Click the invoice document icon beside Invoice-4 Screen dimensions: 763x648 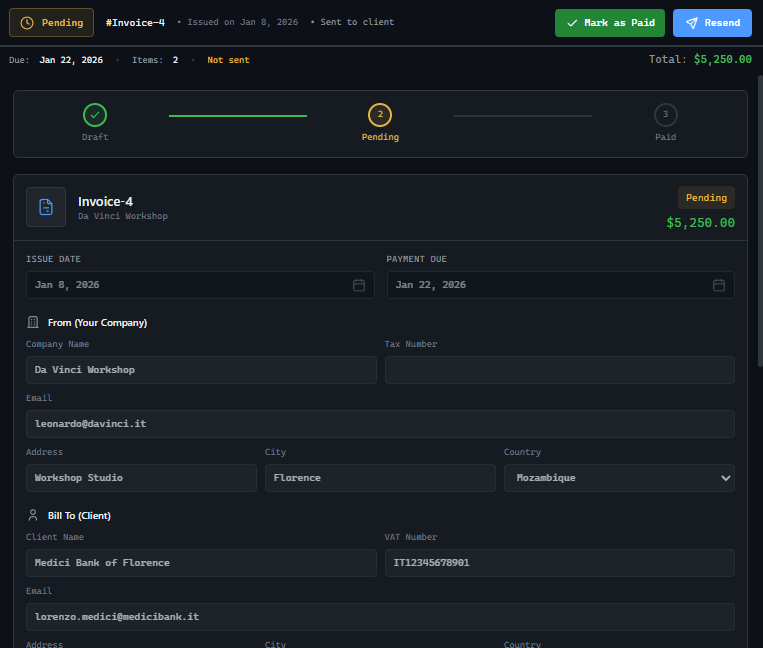46,207
